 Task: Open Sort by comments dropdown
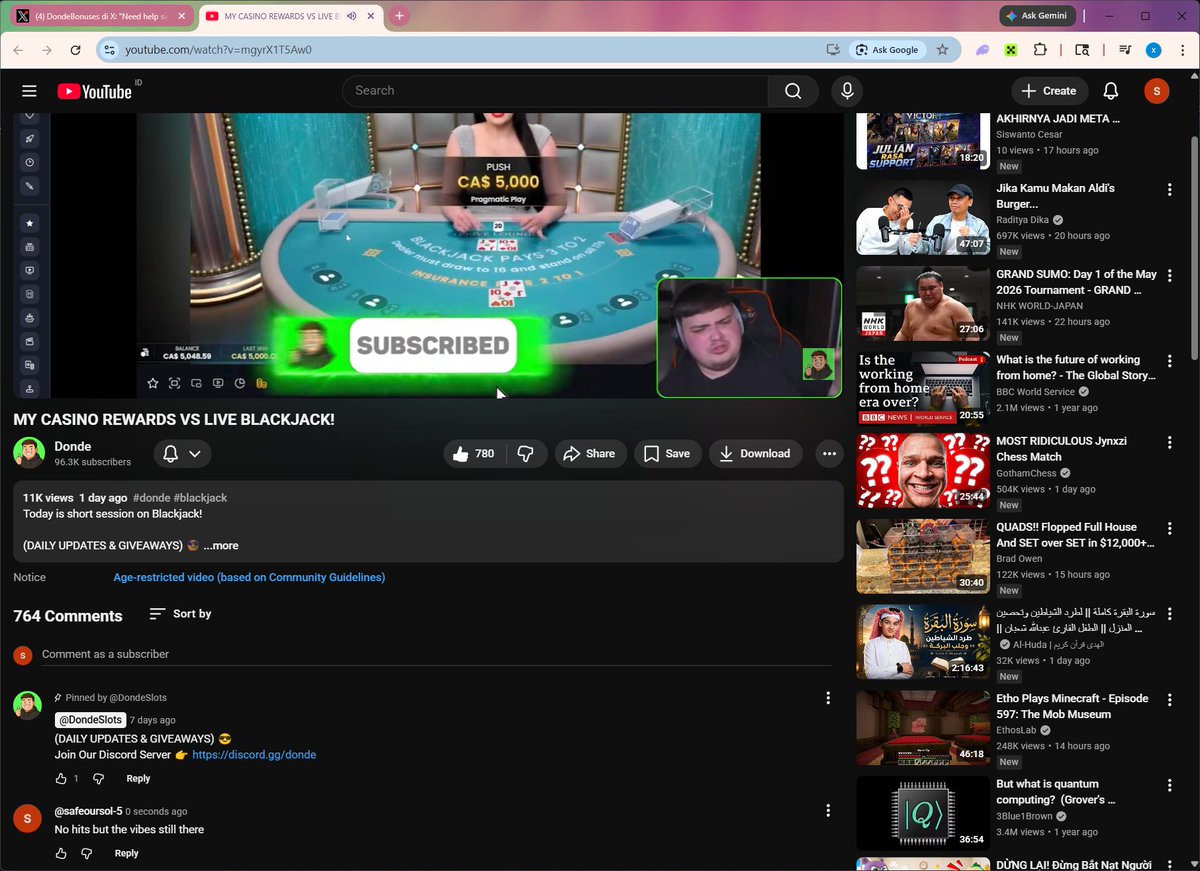pos(180,614)
